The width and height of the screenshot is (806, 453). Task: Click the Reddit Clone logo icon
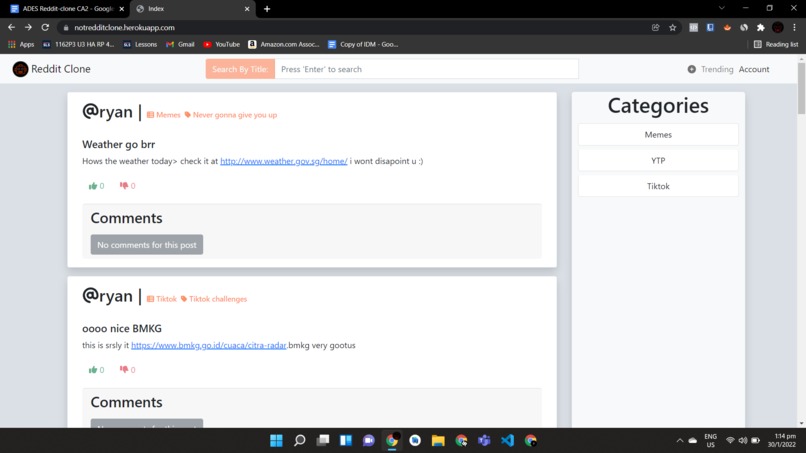click(x=20, y=69)
